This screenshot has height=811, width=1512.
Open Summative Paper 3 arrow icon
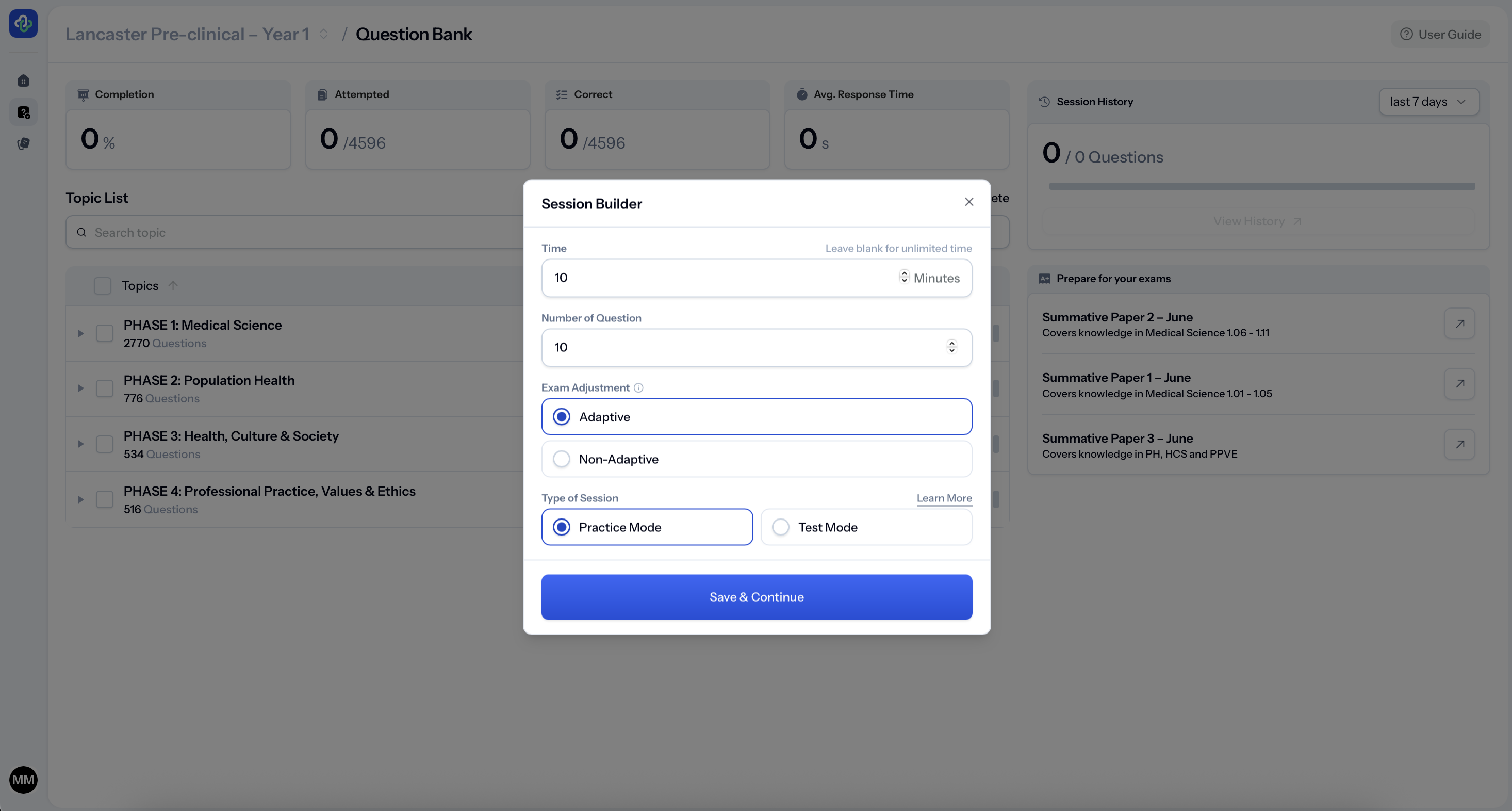click(x=1459, y=445)
